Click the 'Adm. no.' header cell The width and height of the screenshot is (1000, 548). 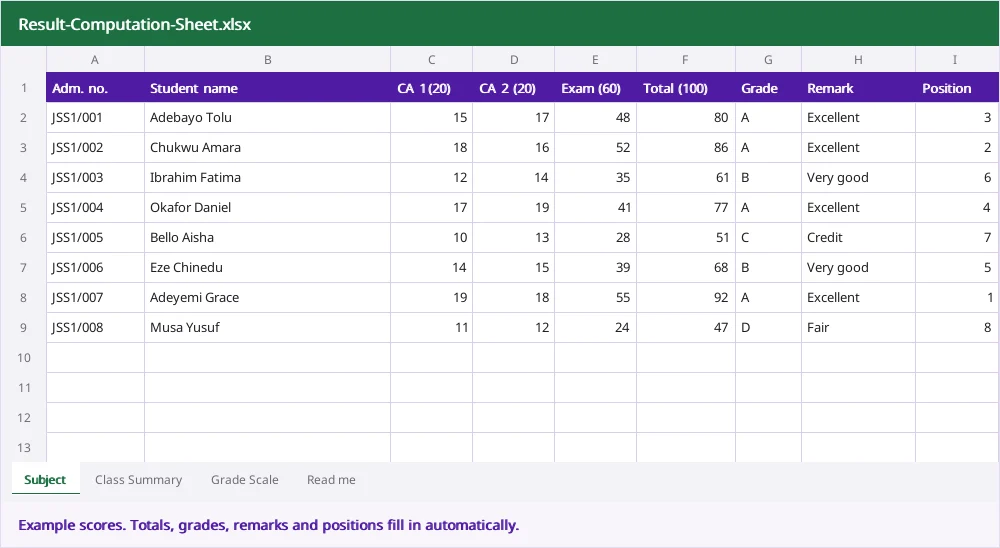[x=95, y=87]
